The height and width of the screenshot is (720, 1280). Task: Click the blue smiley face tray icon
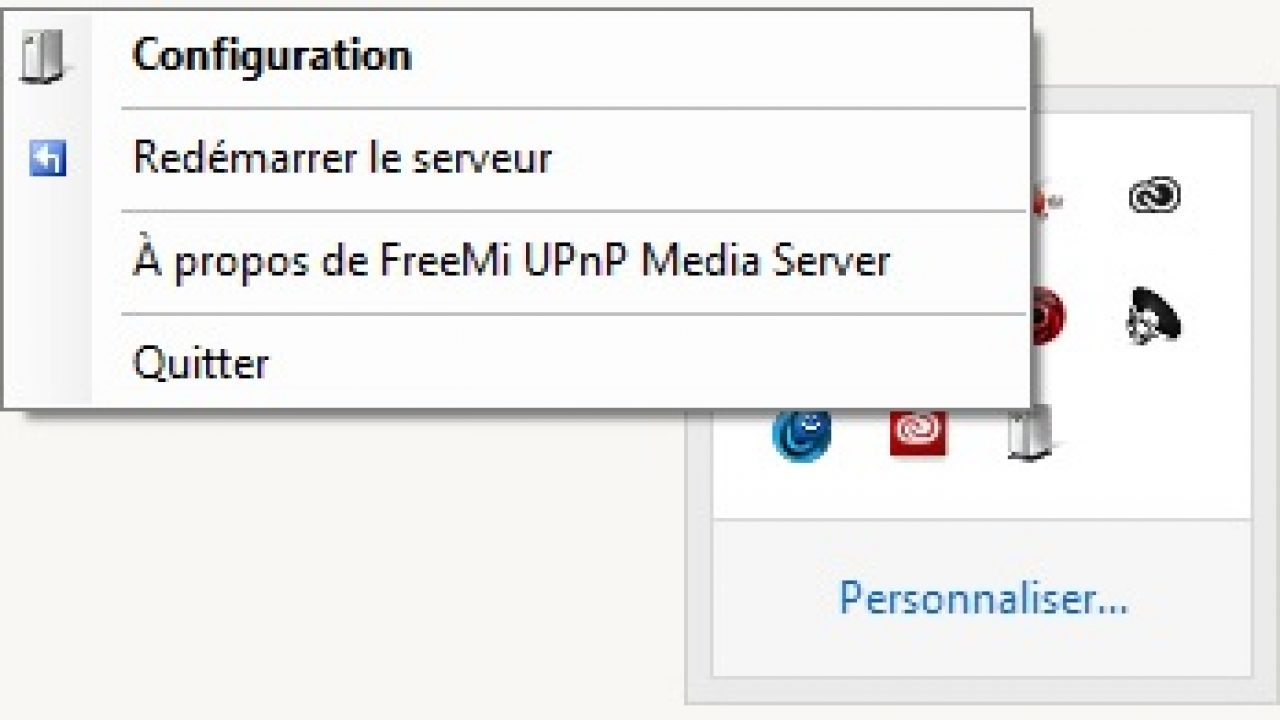click(x=802, y=433)
